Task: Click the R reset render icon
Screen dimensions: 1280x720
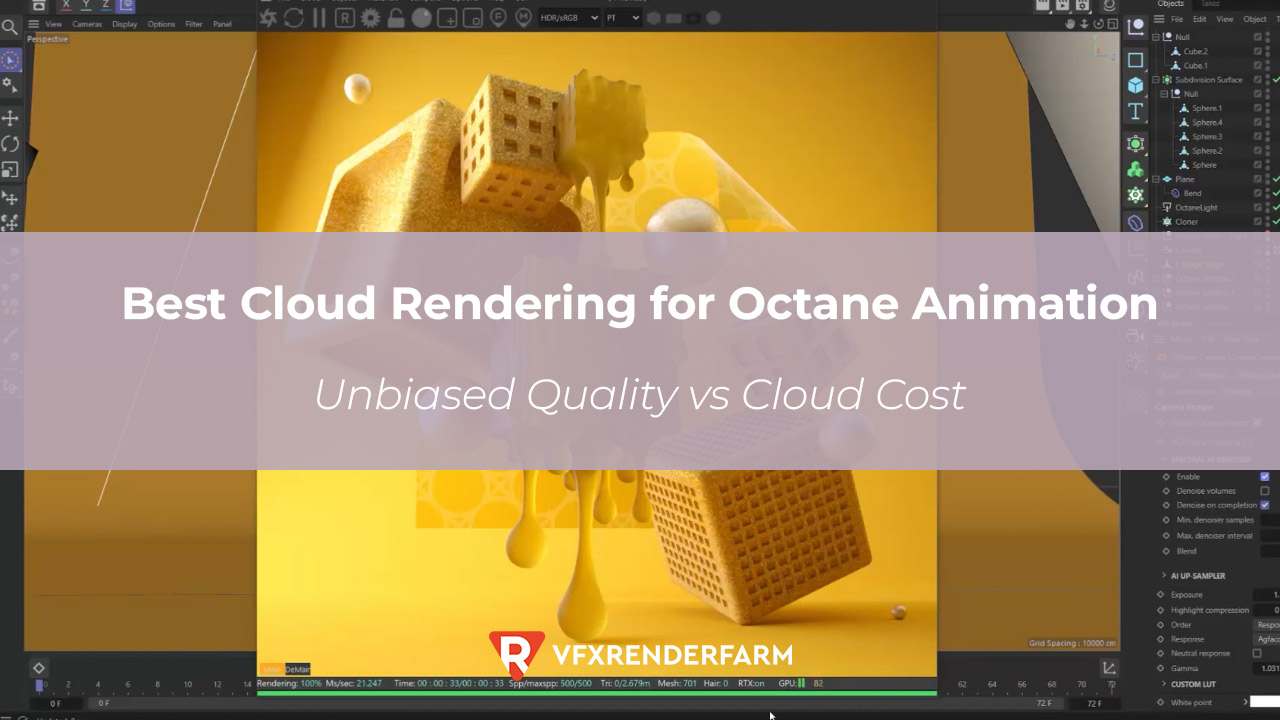Action: click(345, 17)
